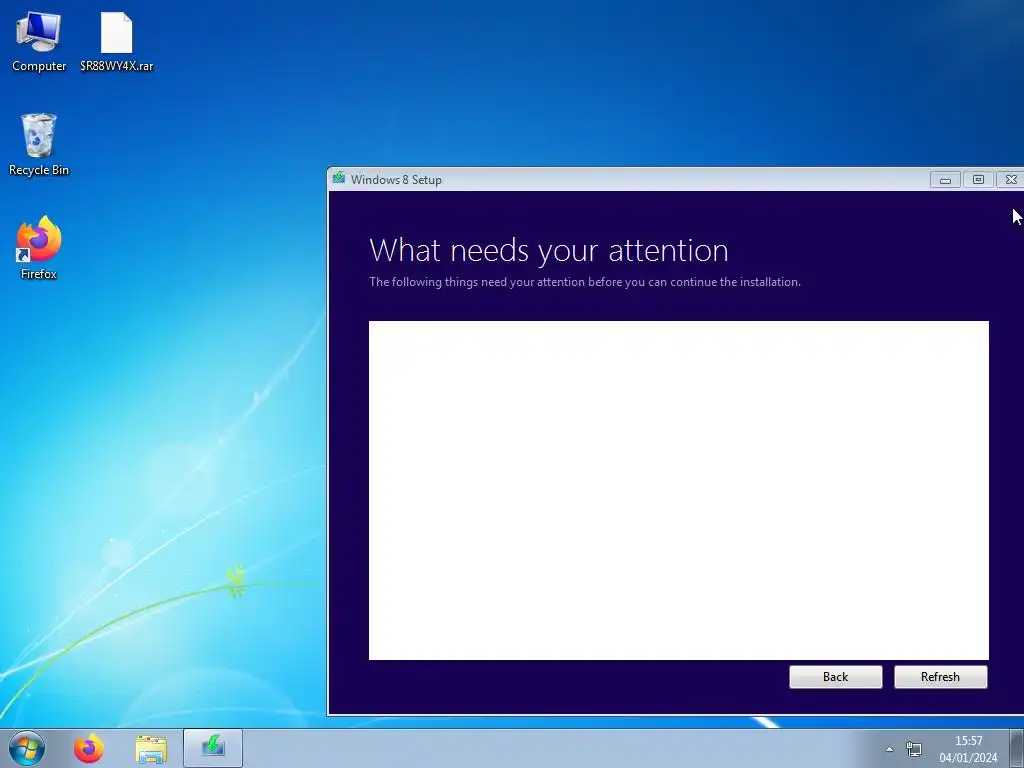Viewport: 1024px width, 768px height.
Task: Select the Firefox desktop shortcut
Action: (x=39, y=248)
